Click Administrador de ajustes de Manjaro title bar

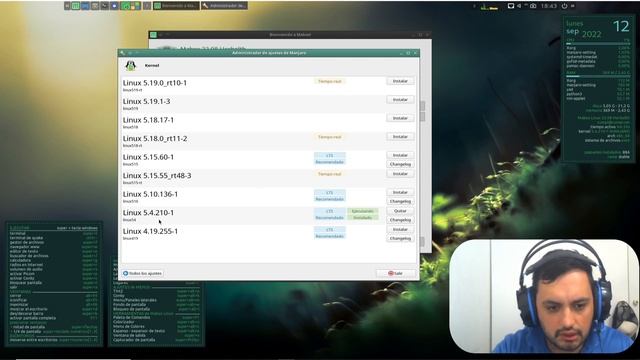(x=269, y=53)
